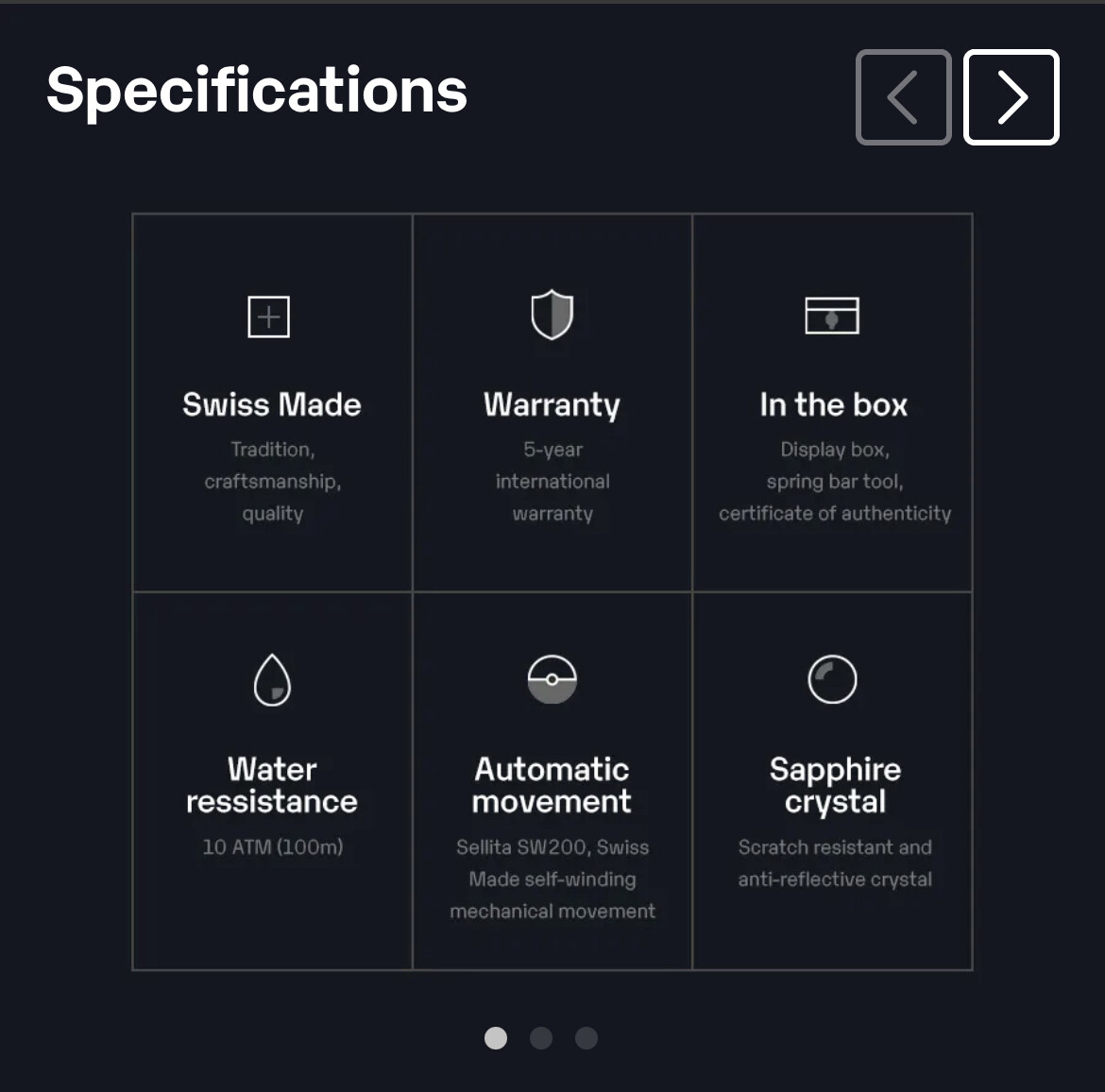
Task: Click the In the box heading
Action: [834, 404]
